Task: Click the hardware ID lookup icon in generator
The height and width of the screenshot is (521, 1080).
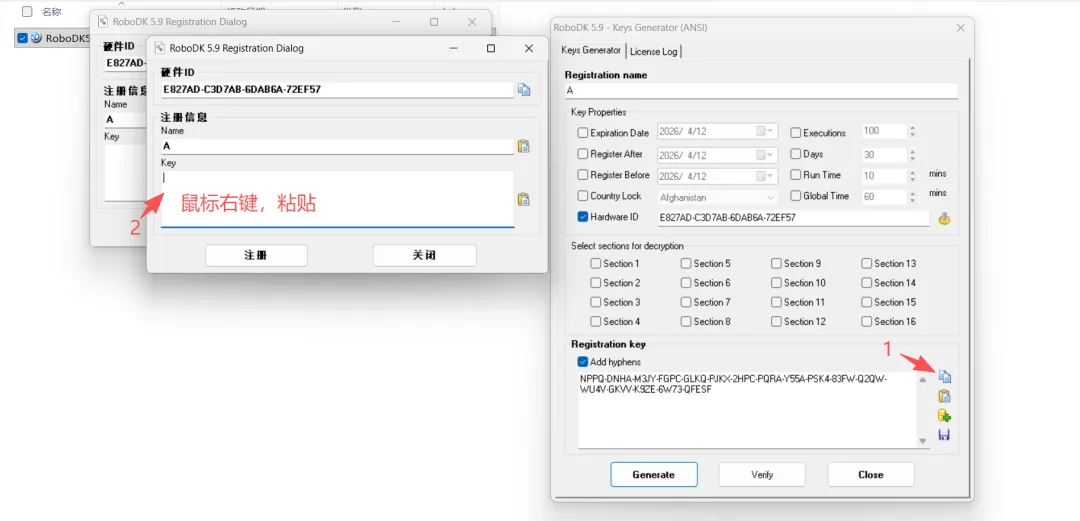Action: [944, 218]
